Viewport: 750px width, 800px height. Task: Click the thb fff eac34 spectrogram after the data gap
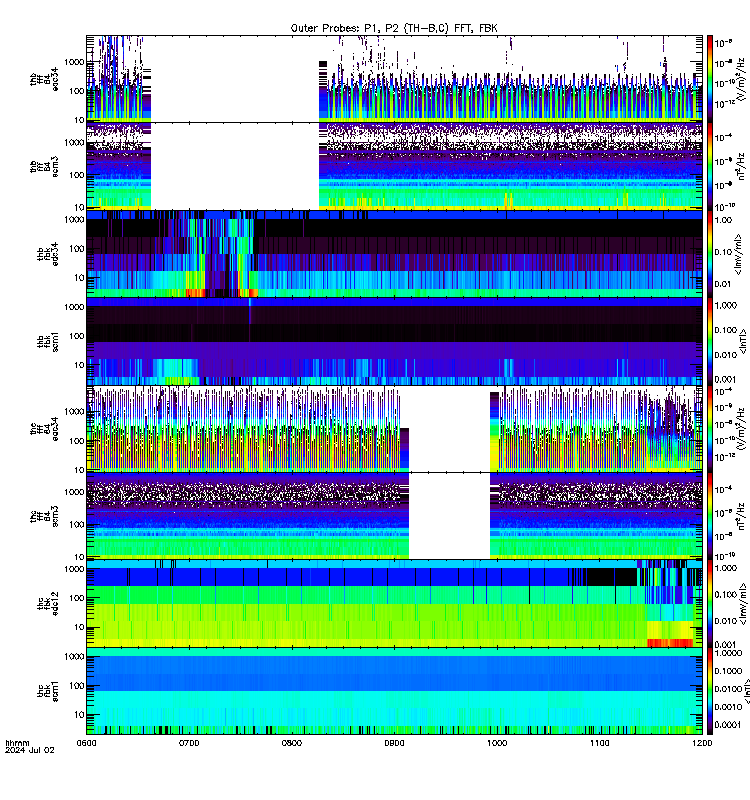[511, 79]
